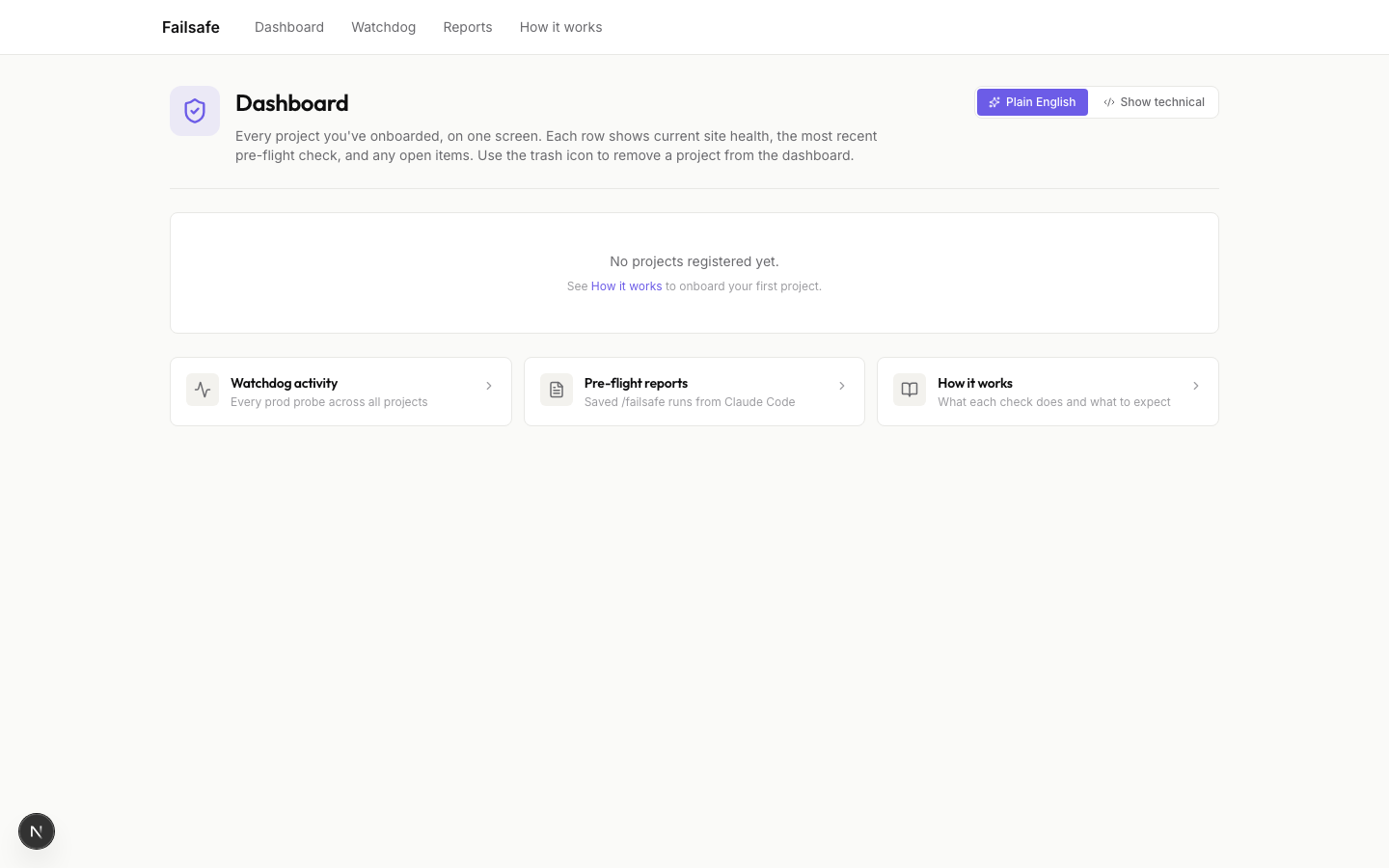
Task: Follow the How it works card chevron
Action: click(x=1196, y=386)
